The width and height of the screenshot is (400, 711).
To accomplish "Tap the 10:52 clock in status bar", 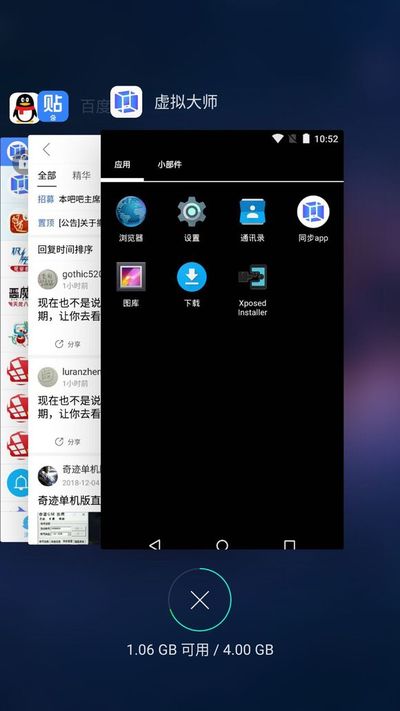I will point(326,139).
